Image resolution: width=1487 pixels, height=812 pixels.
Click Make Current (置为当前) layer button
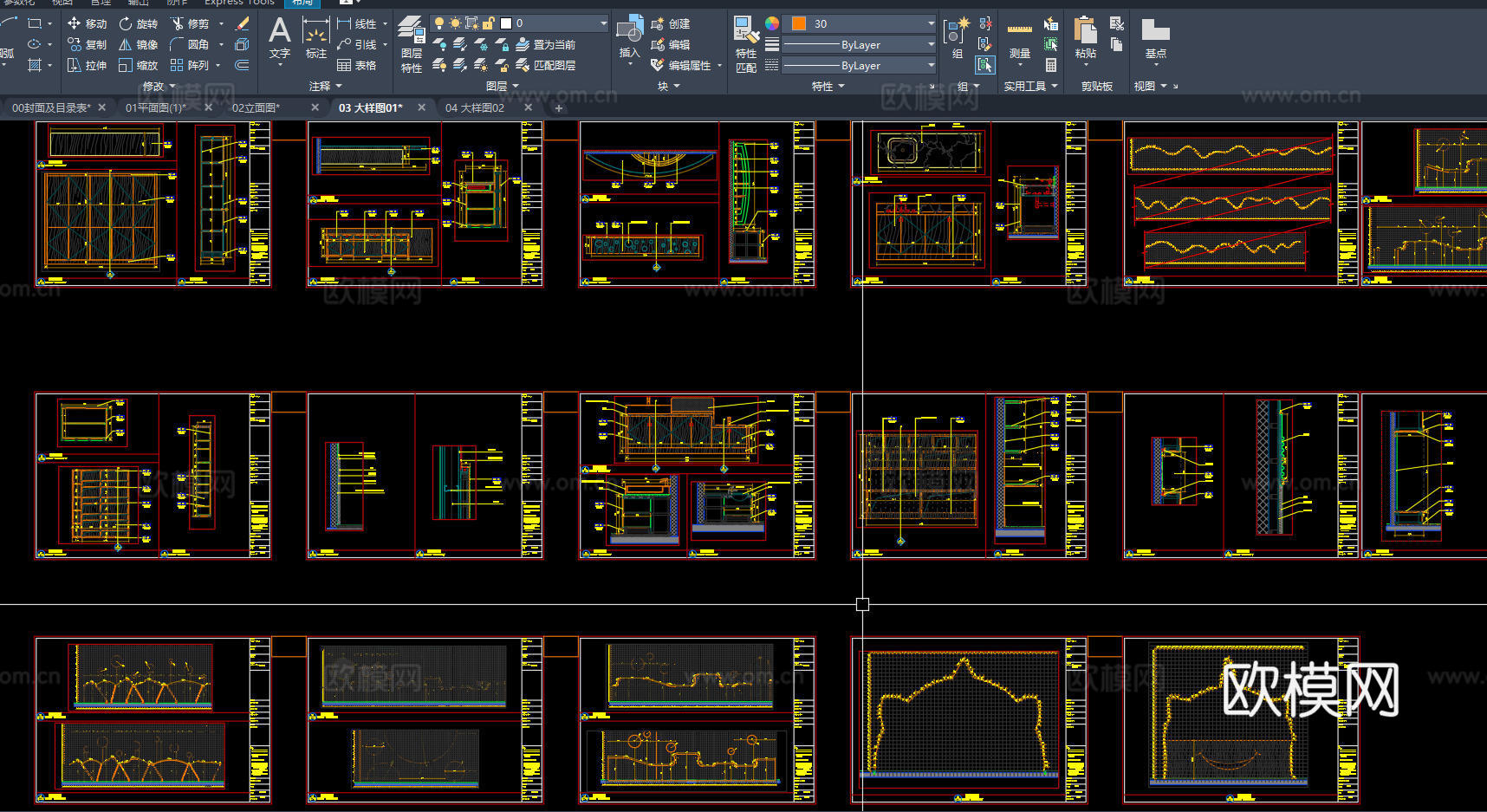[545, 44]
